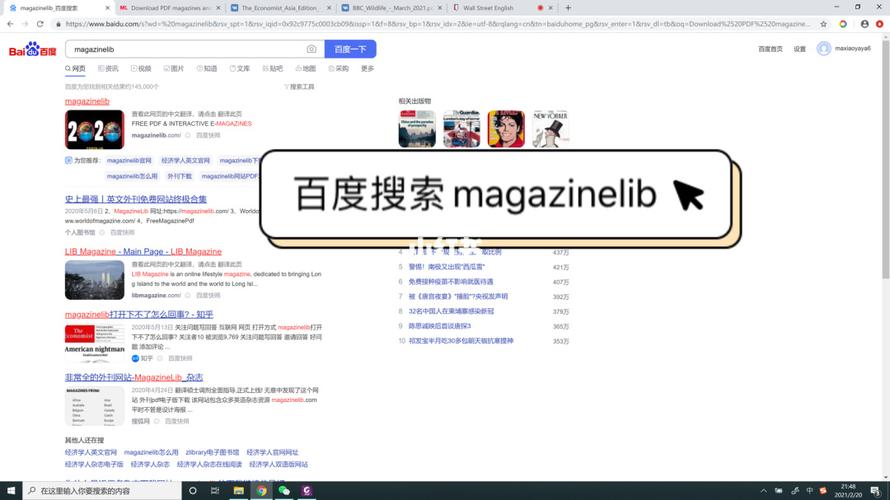Click recommended search 外刊下载
Image resolution: width=890 pixels, height=500 pixels.
(x=179, y=177)
